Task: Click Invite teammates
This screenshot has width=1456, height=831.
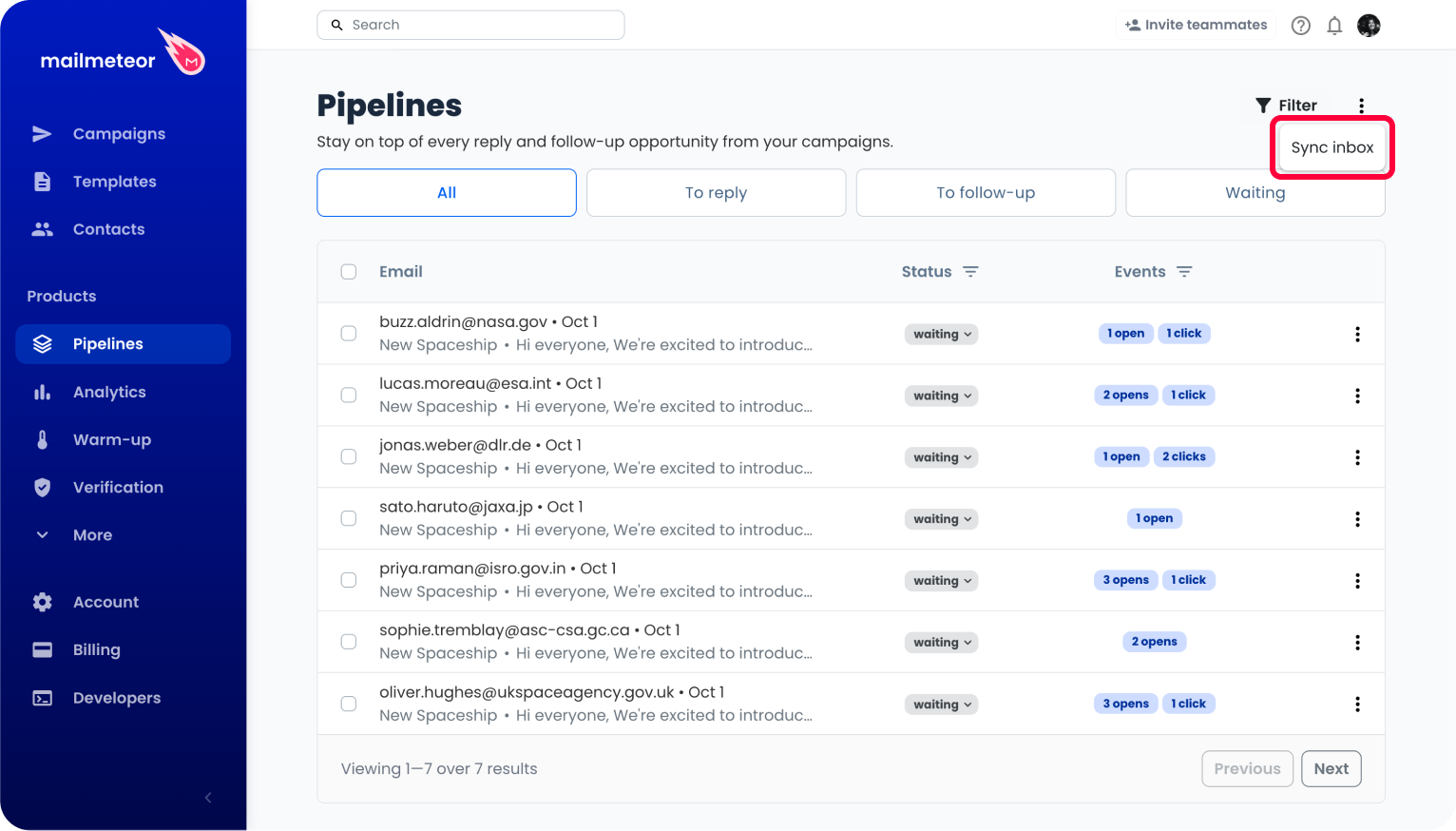Action: (x=1196, y=25)
